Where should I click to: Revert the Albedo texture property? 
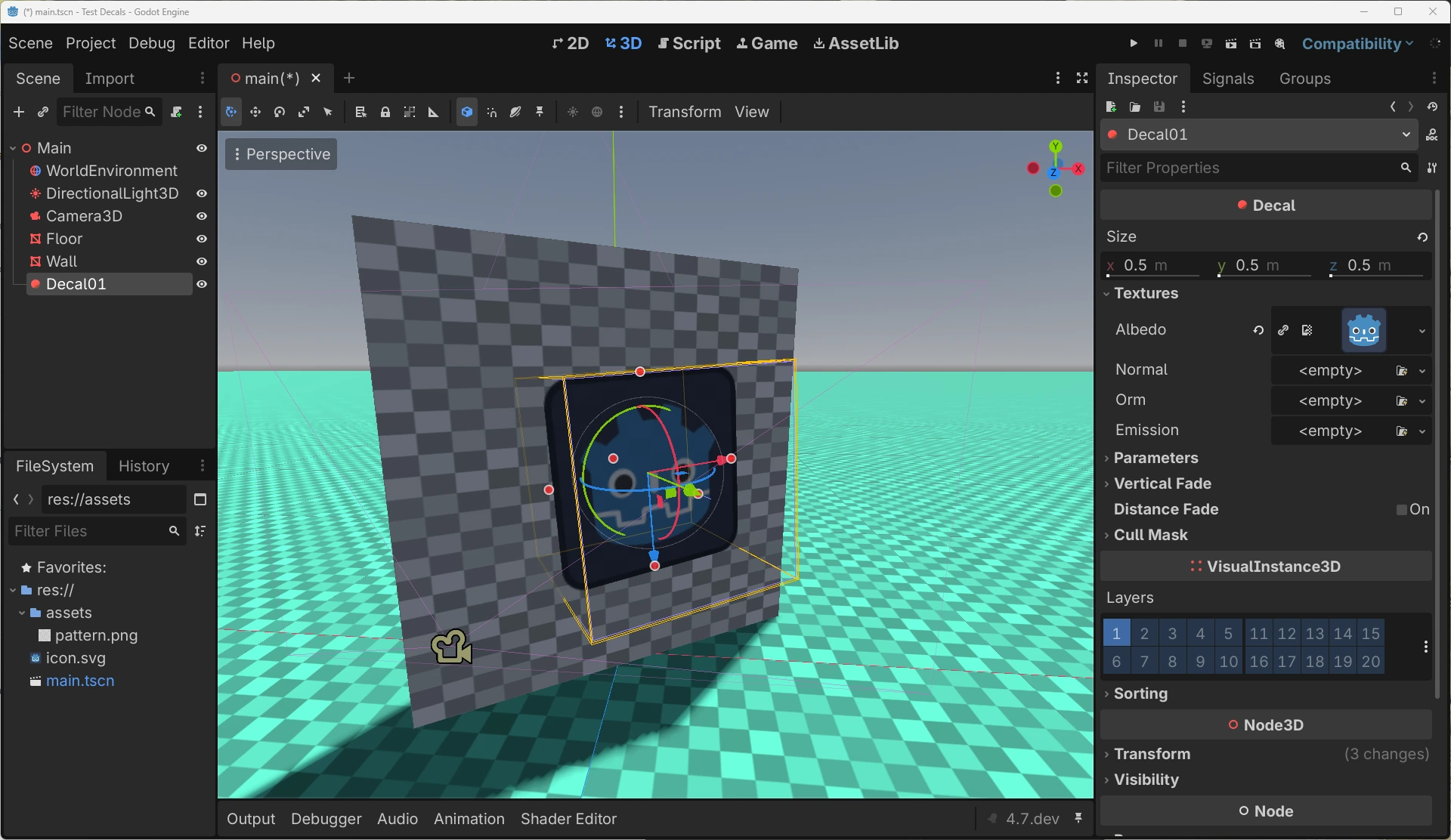click(x=1258, y=330)
